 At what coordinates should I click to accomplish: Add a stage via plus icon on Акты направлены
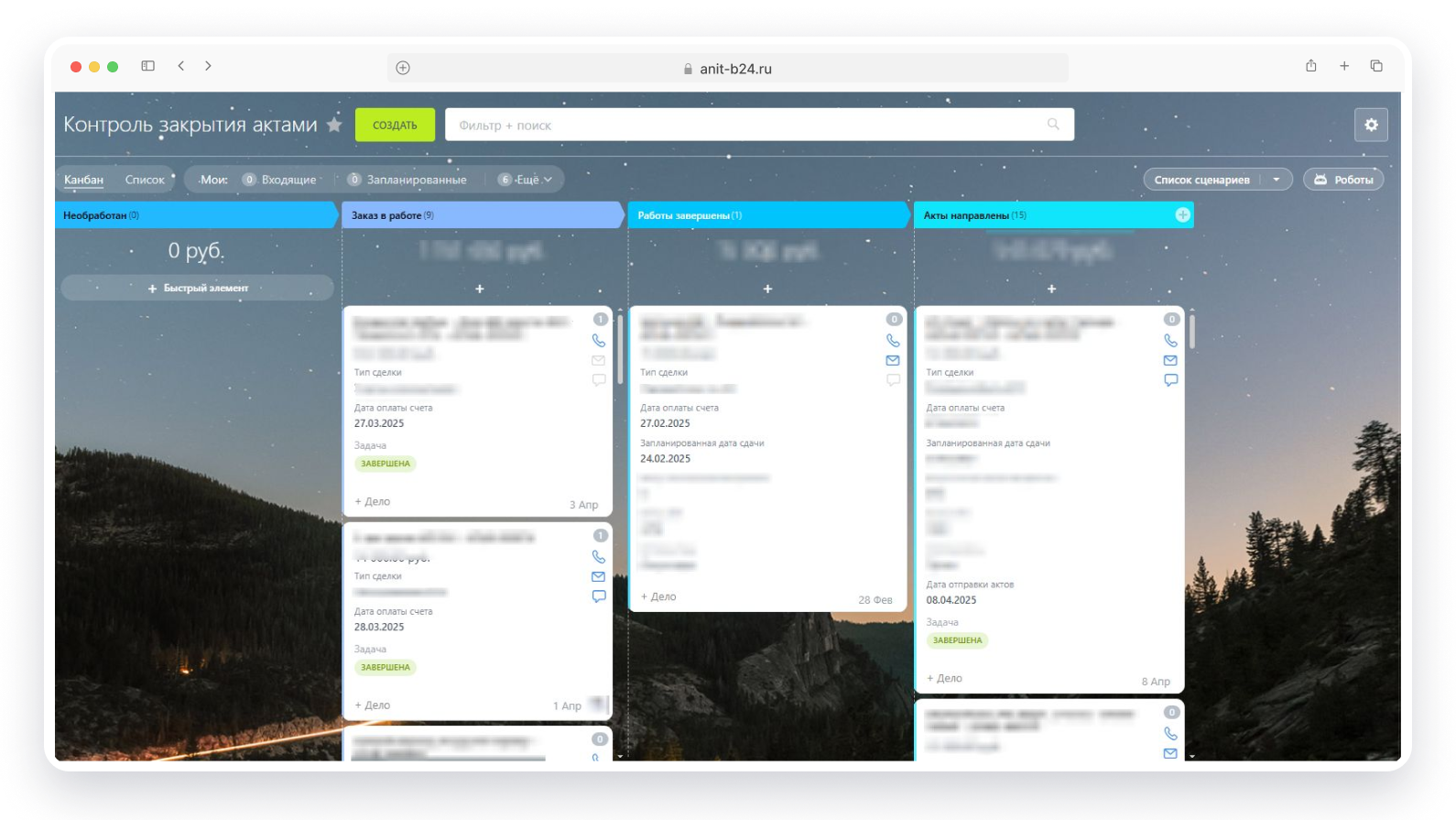pos(1182,215)
